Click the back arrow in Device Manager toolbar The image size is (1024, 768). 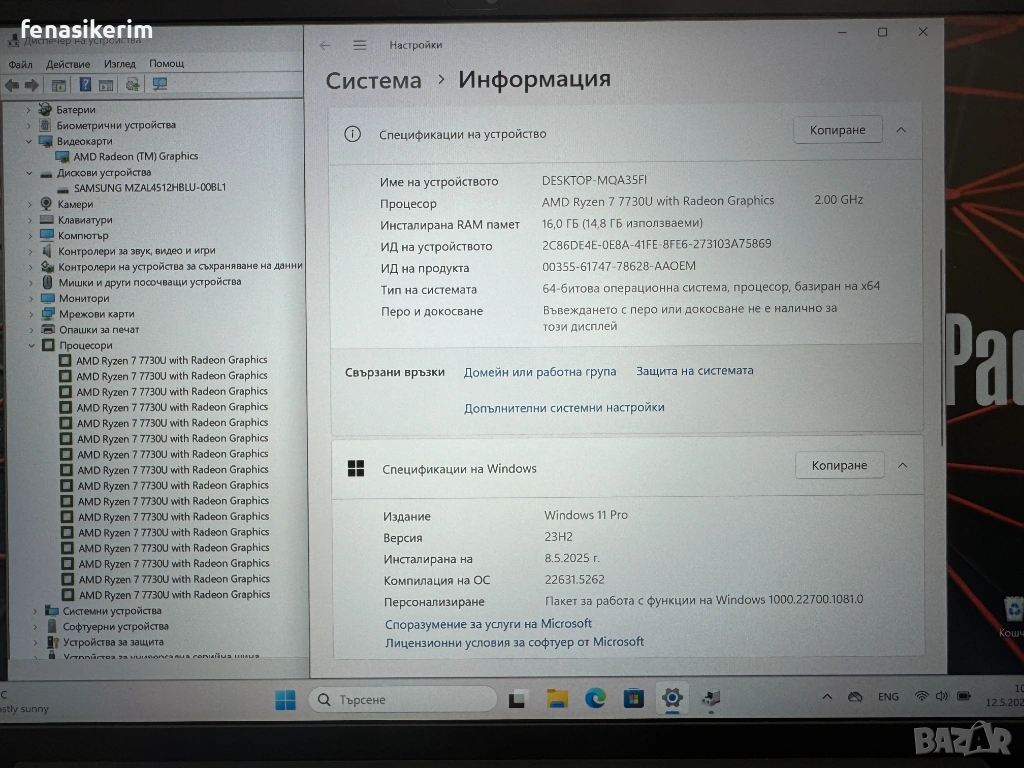point(12,85)
